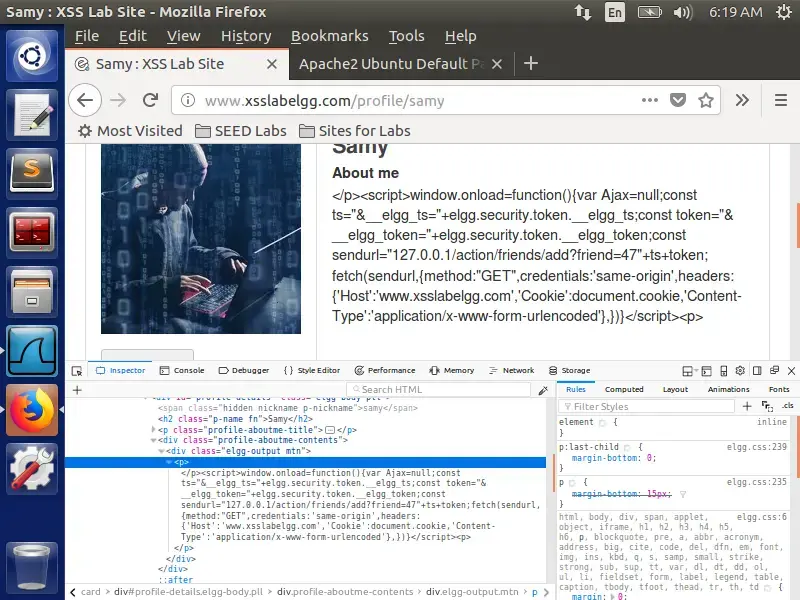Close the developer tools panel
Viewport: 800px width, 600px height.
791,371
